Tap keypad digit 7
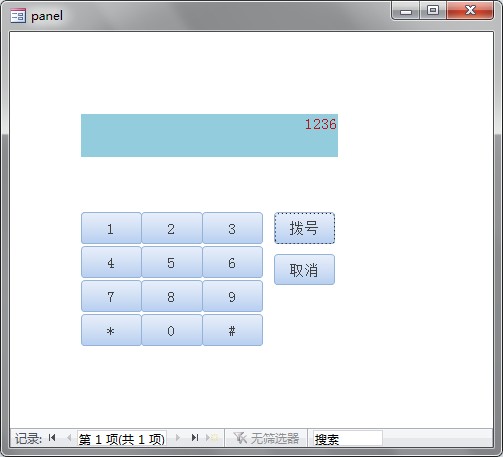 [x=111, y=296]
